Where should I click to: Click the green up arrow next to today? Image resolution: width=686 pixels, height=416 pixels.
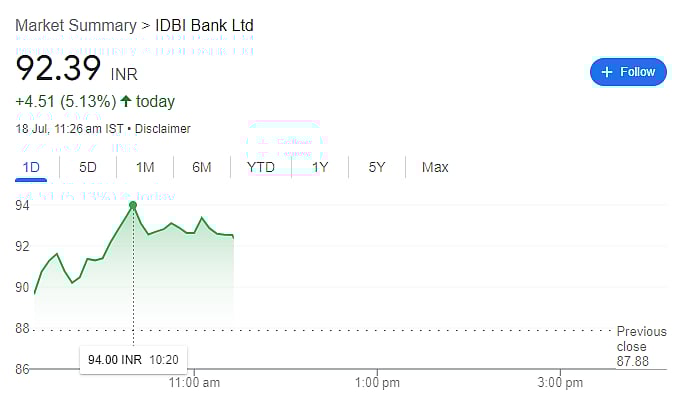(126, 101)
